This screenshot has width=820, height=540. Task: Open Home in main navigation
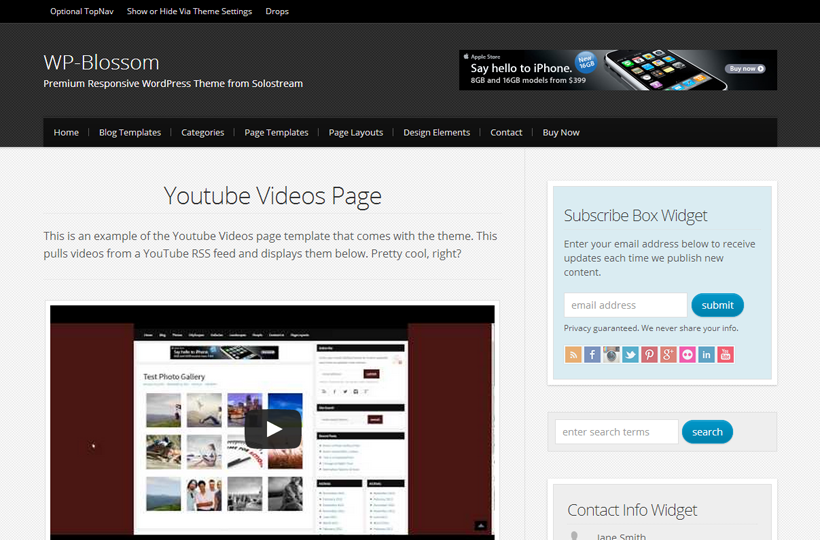(66, 132)
